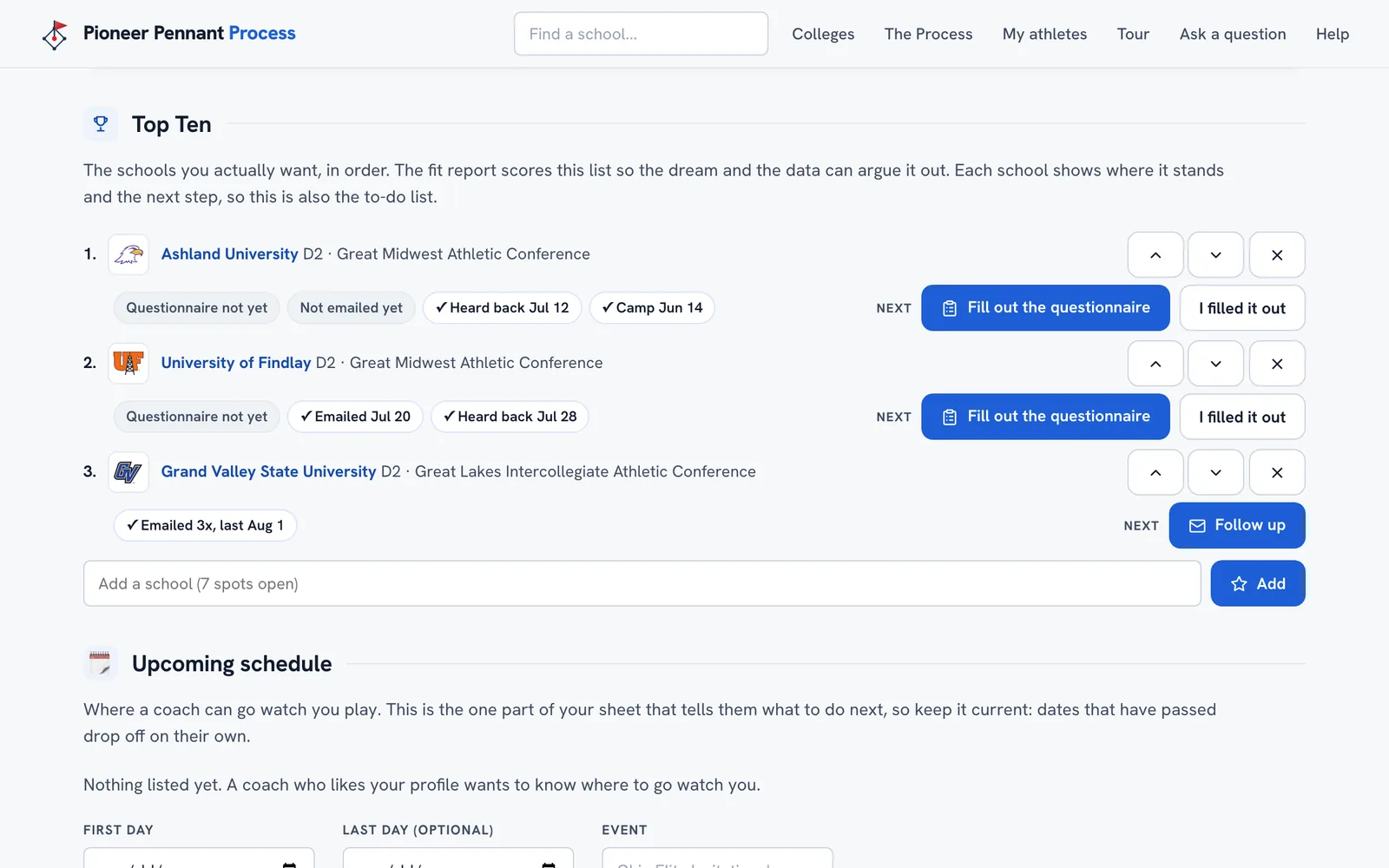Click the Add a school input field
The image size is (1389, 868).
(x=642, y=583)
